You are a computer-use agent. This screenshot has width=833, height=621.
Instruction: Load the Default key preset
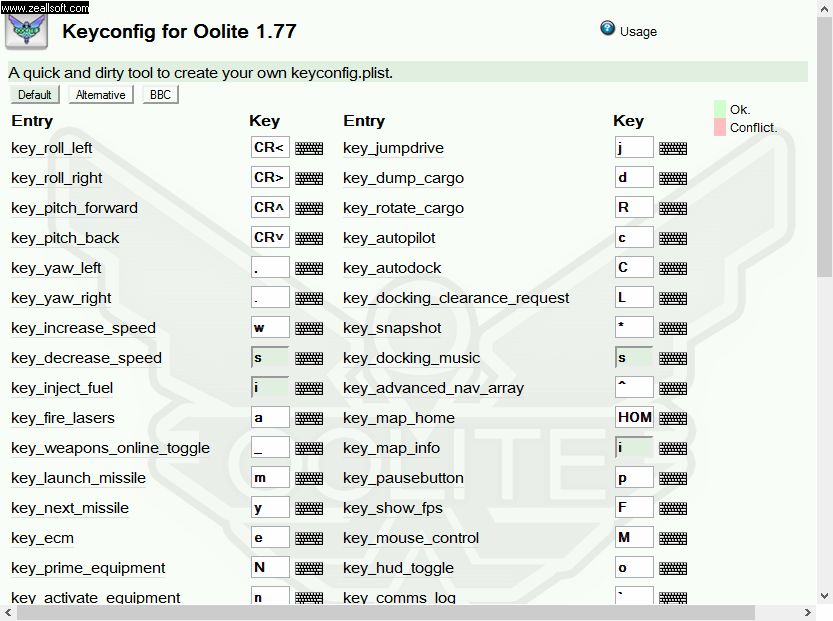pos(35,95)
